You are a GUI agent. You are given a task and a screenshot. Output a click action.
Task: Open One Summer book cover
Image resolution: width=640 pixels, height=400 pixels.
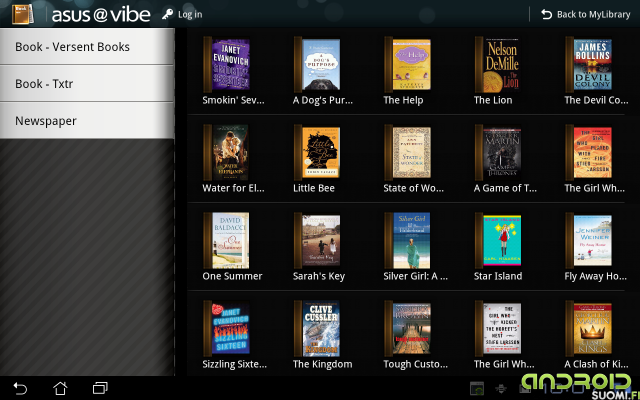click(227, 240)
